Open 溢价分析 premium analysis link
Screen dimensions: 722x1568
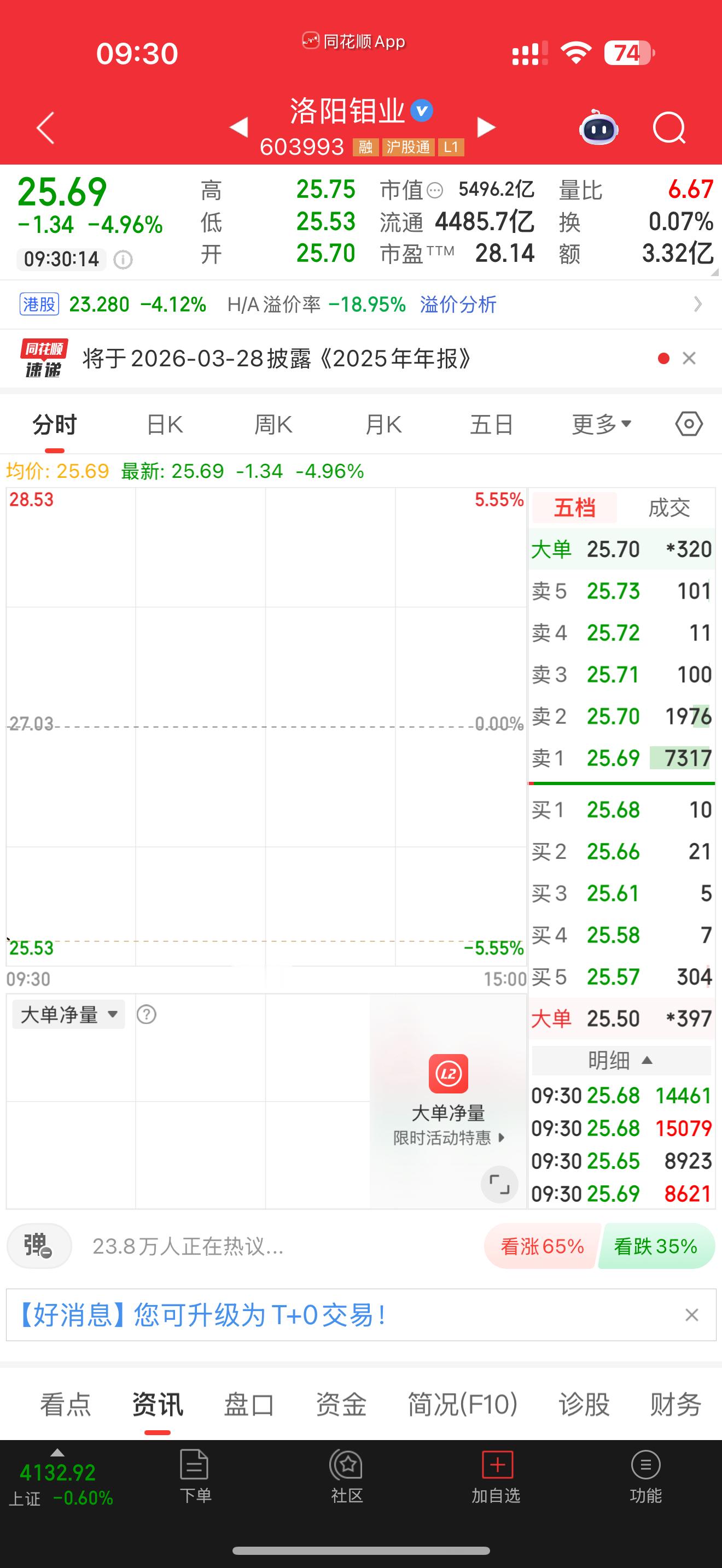tap(458, 304)
